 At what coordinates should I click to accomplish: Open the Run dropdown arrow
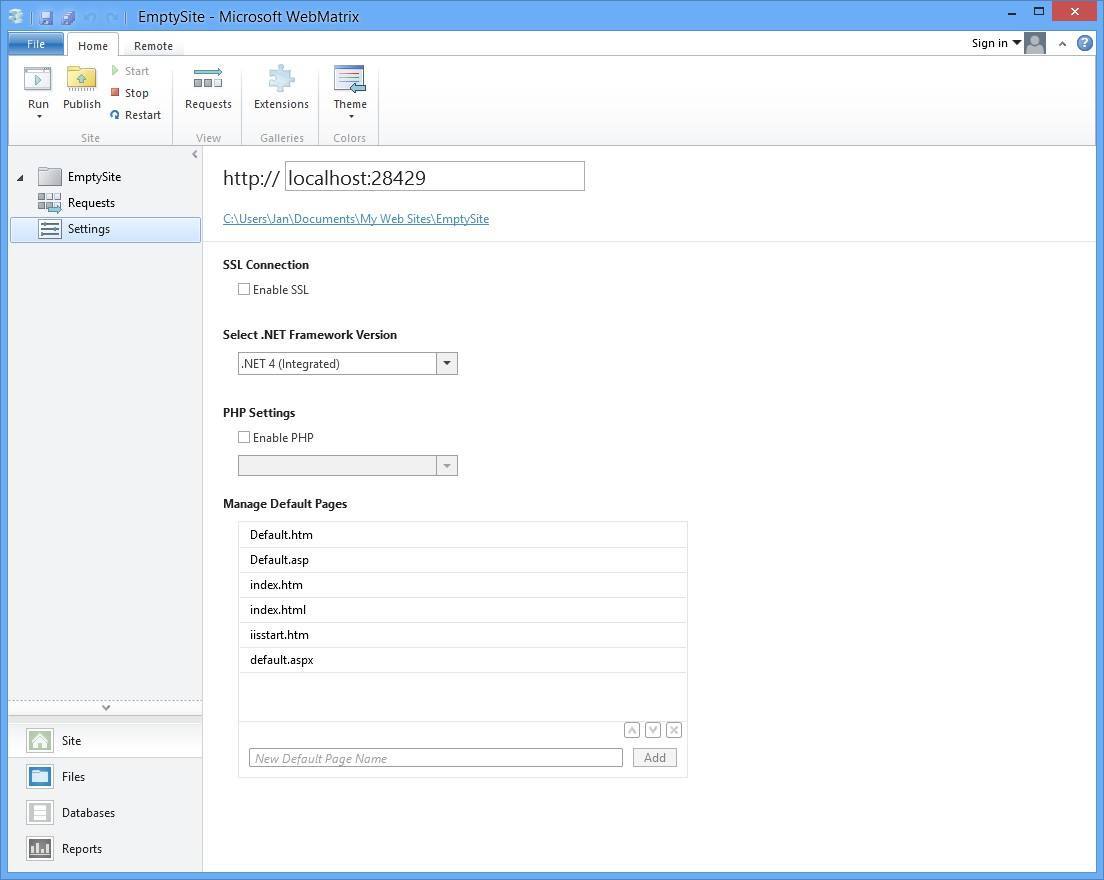pyautogui.click(x=39, y=117)
